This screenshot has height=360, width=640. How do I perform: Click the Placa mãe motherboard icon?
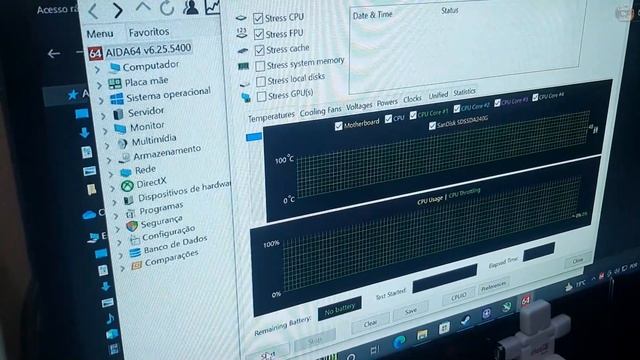[x=115, y=84]
